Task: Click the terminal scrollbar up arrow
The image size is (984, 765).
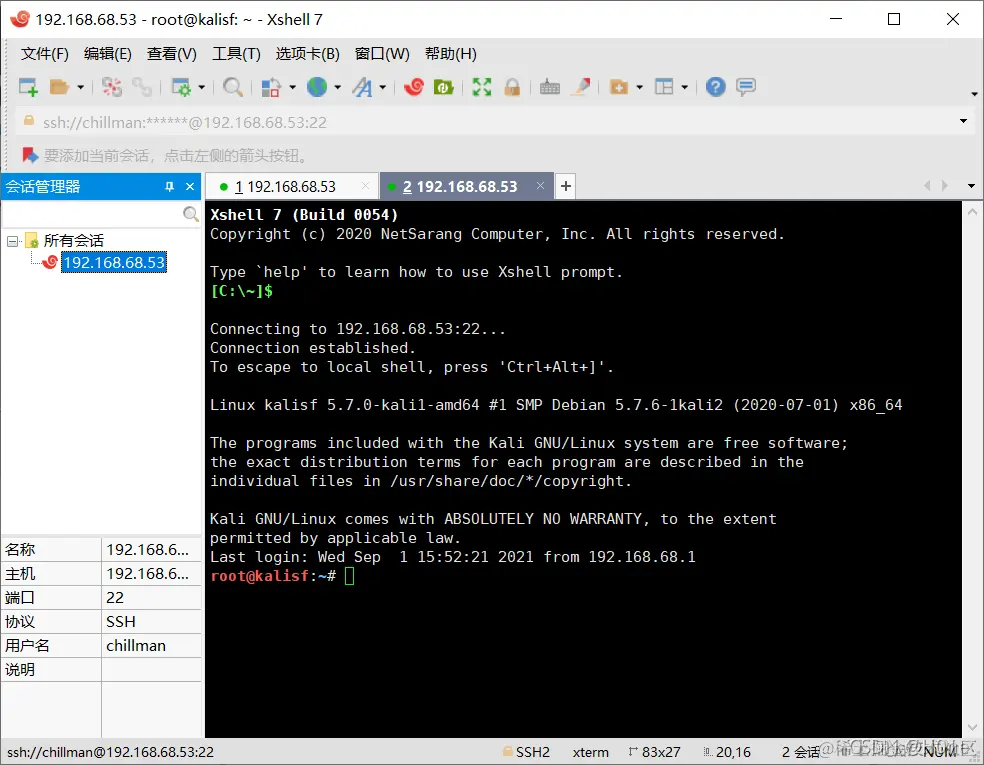Action: pos(972,212)
